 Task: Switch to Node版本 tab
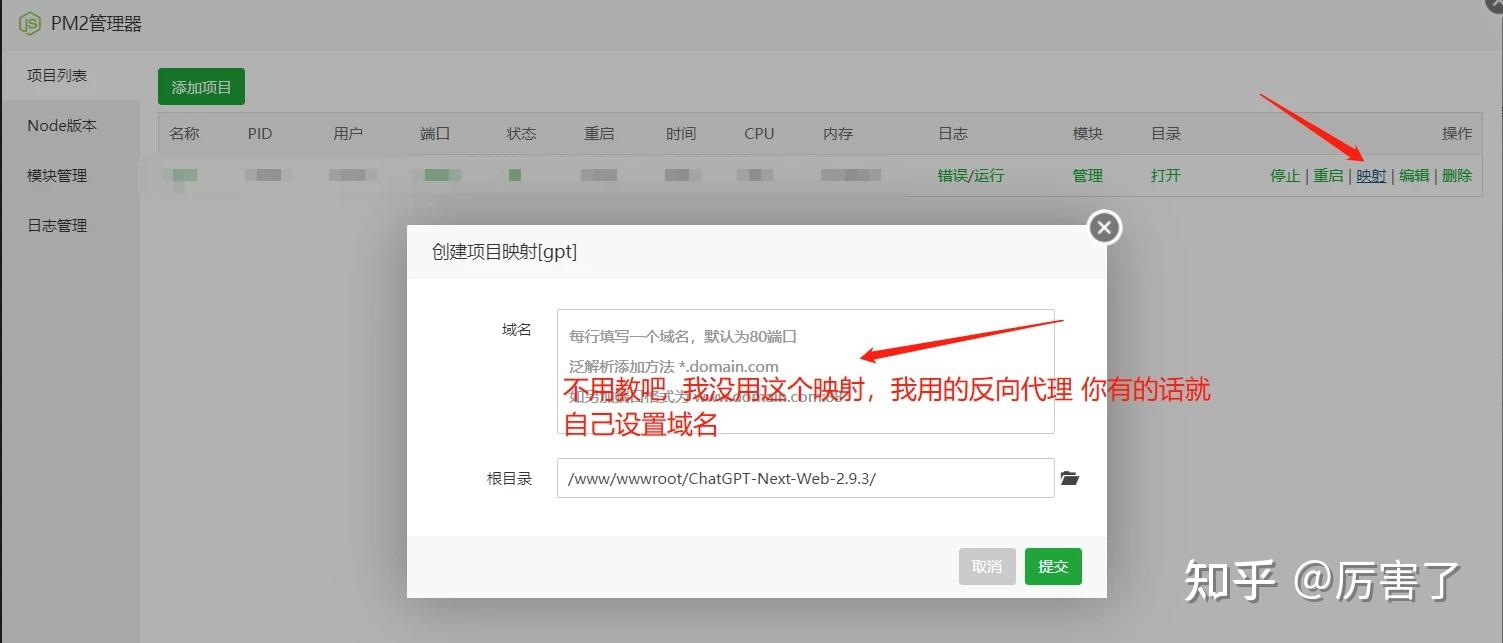(62, 125)
